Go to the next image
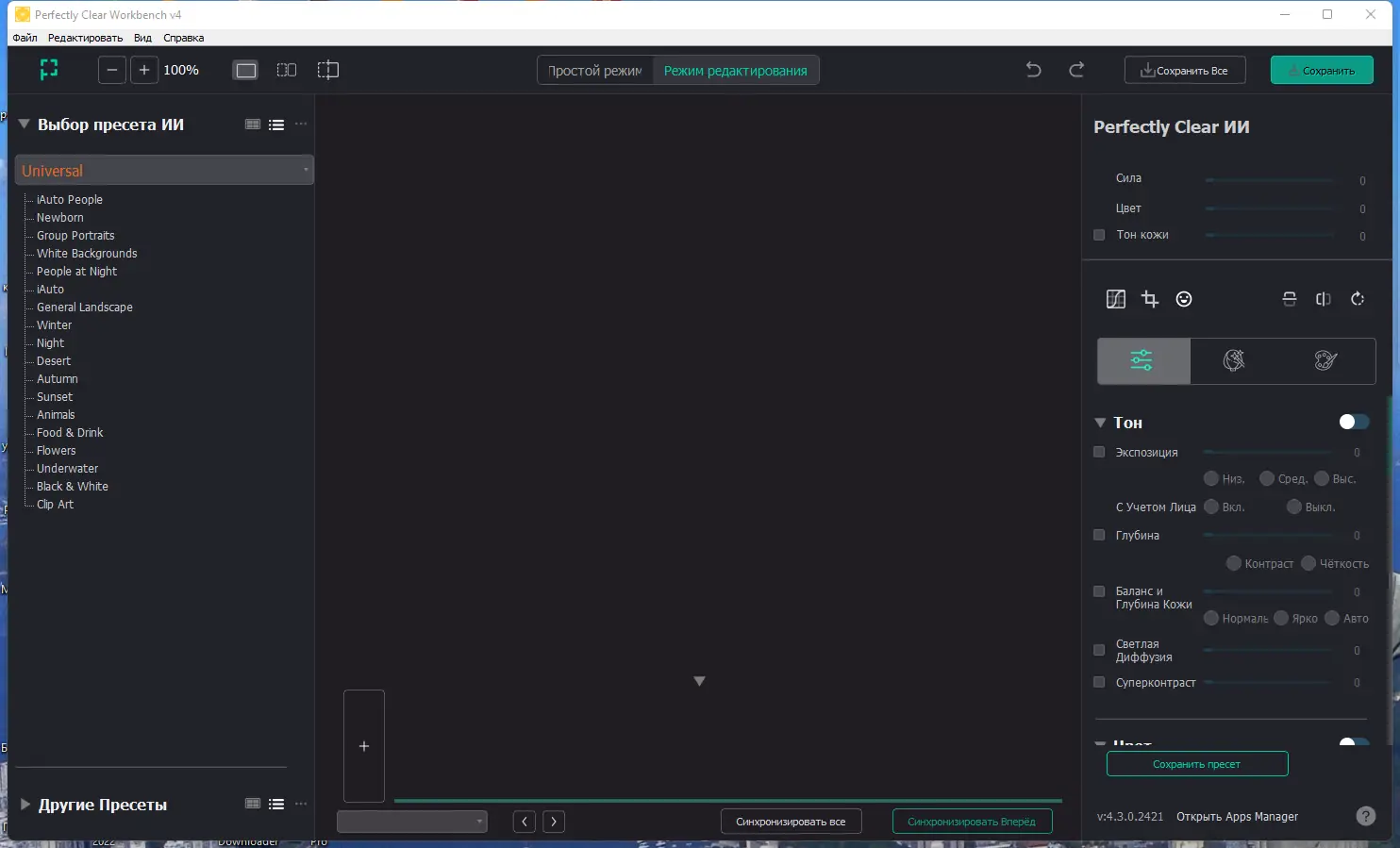1400x848 pixels. pos(554,822)
